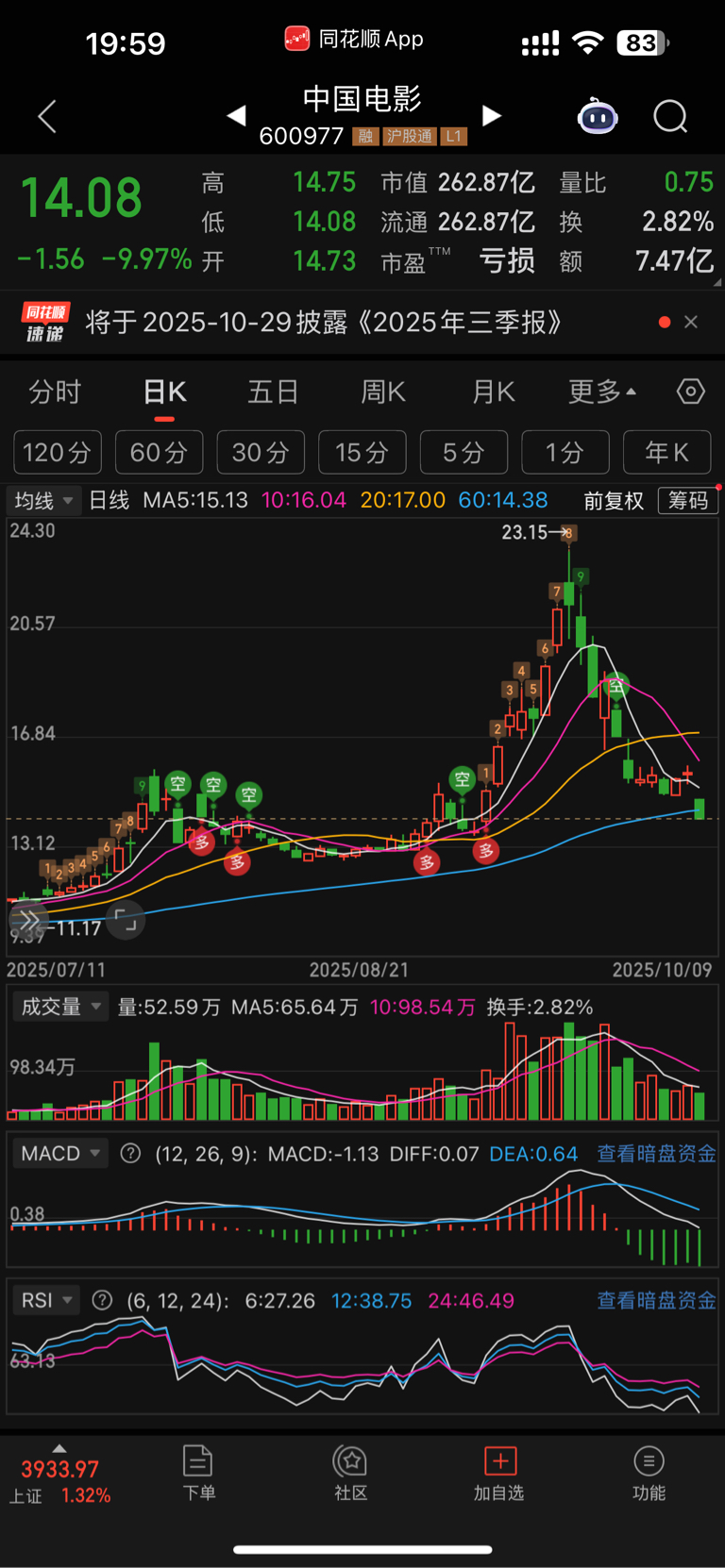Choose the 60分 interval
Screen dimensions: 725x1568
click(x=159, y=453)
